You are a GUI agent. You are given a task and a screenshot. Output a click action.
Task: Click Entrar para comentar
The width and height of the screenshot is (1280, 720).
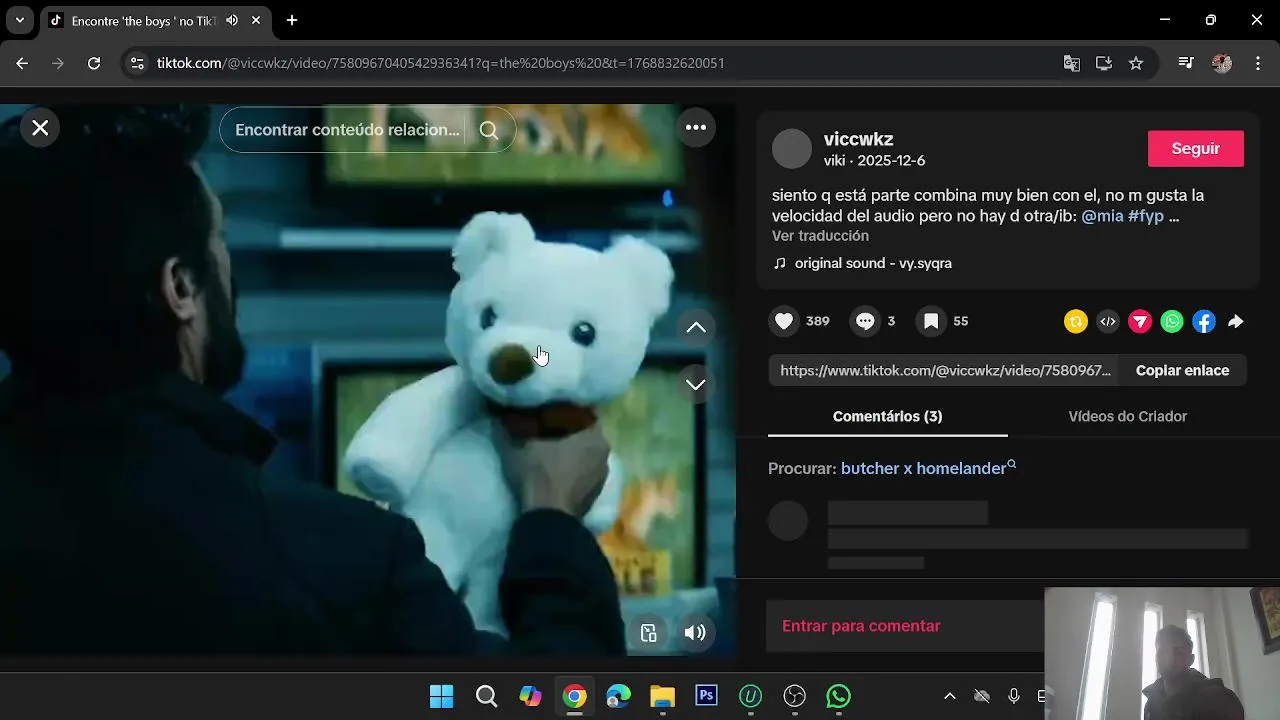(x=861, y=626)
